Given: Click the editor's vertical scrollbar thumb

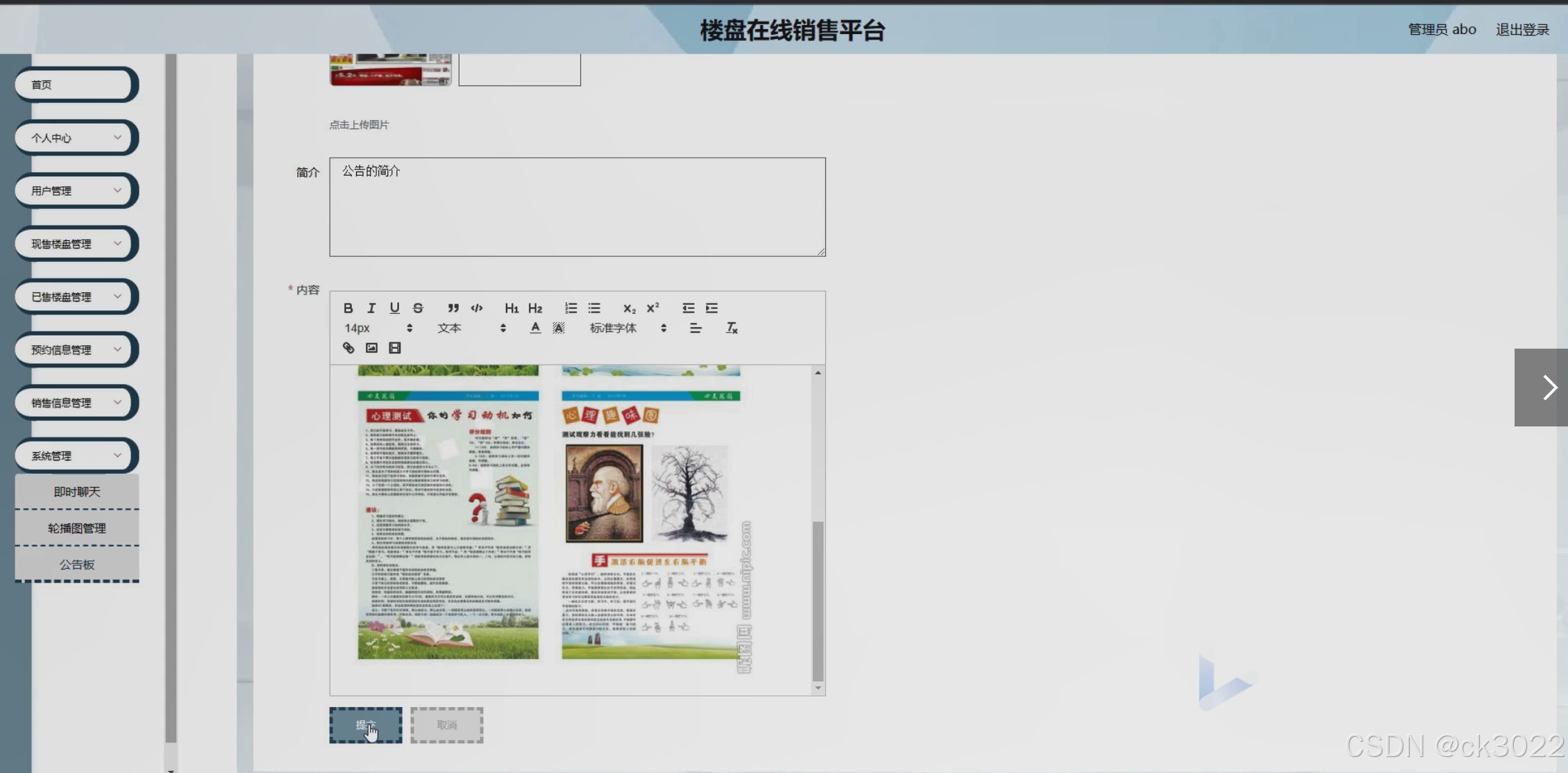Looking at the screenshot, I should tap(818, 601).
